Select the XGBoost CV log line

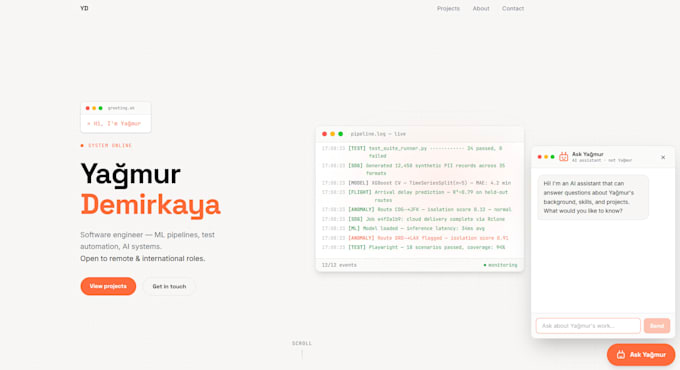coord(416,183)
